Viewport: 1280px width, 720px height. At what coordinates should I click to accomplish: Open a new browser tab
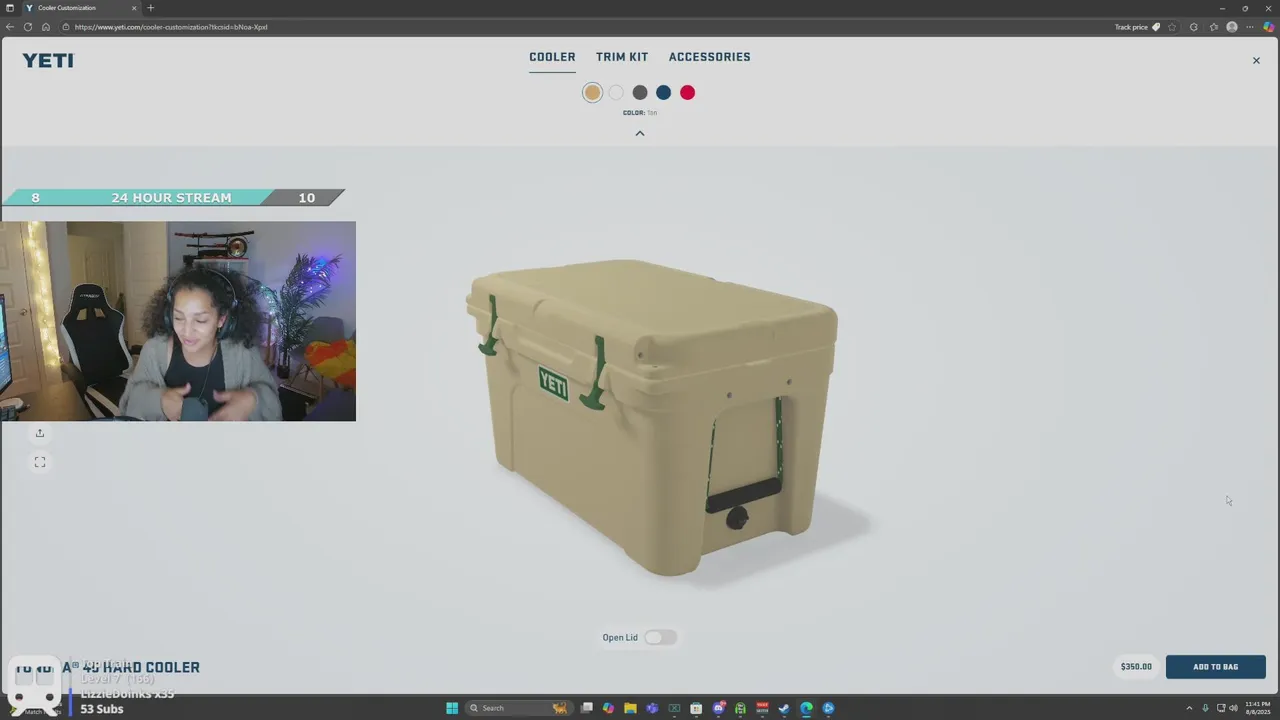click(151, 8)
